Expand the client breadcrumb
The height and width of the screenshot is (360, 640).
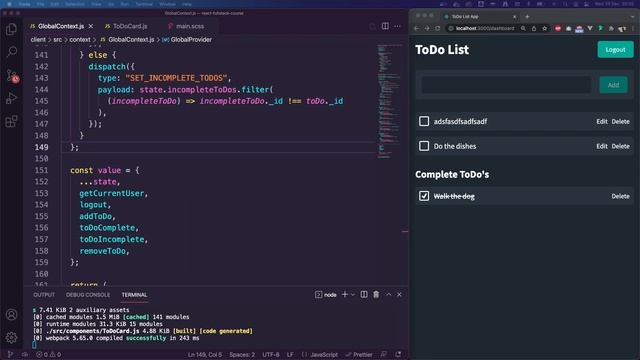(38, 40)
